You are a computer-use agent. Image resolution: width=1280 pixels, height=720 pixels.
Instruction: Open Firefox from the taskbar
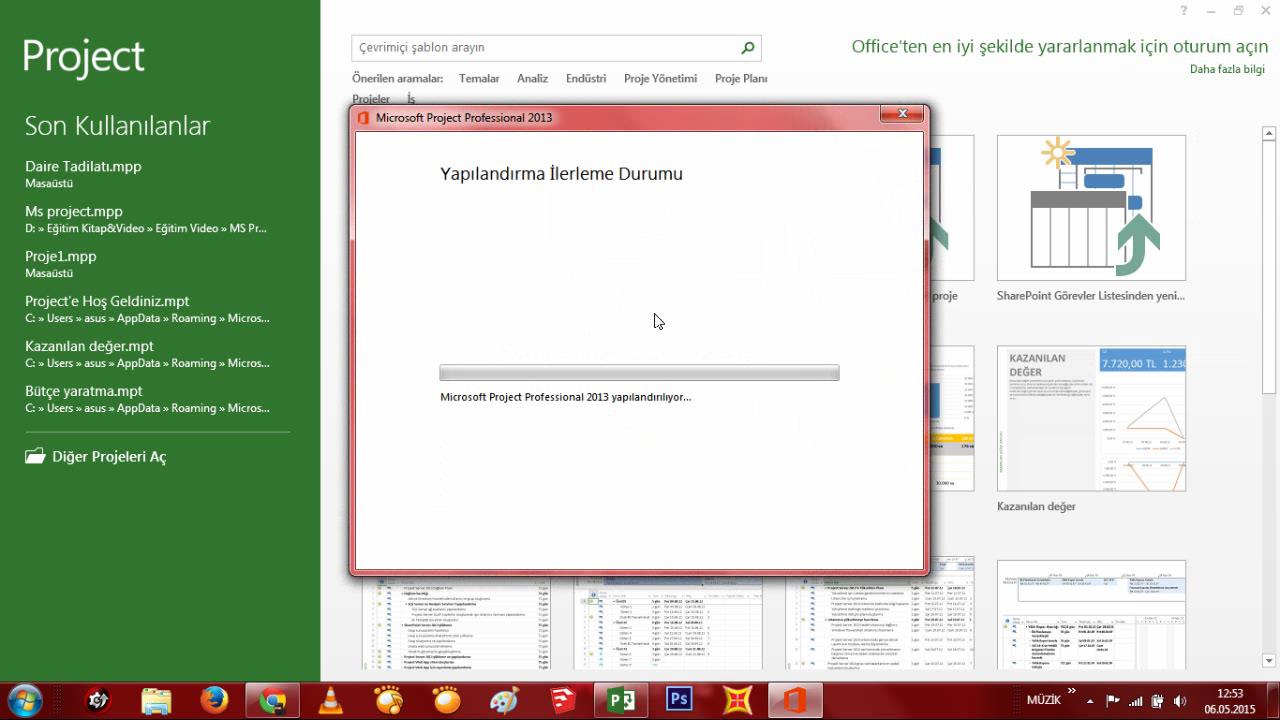(214, 699)
